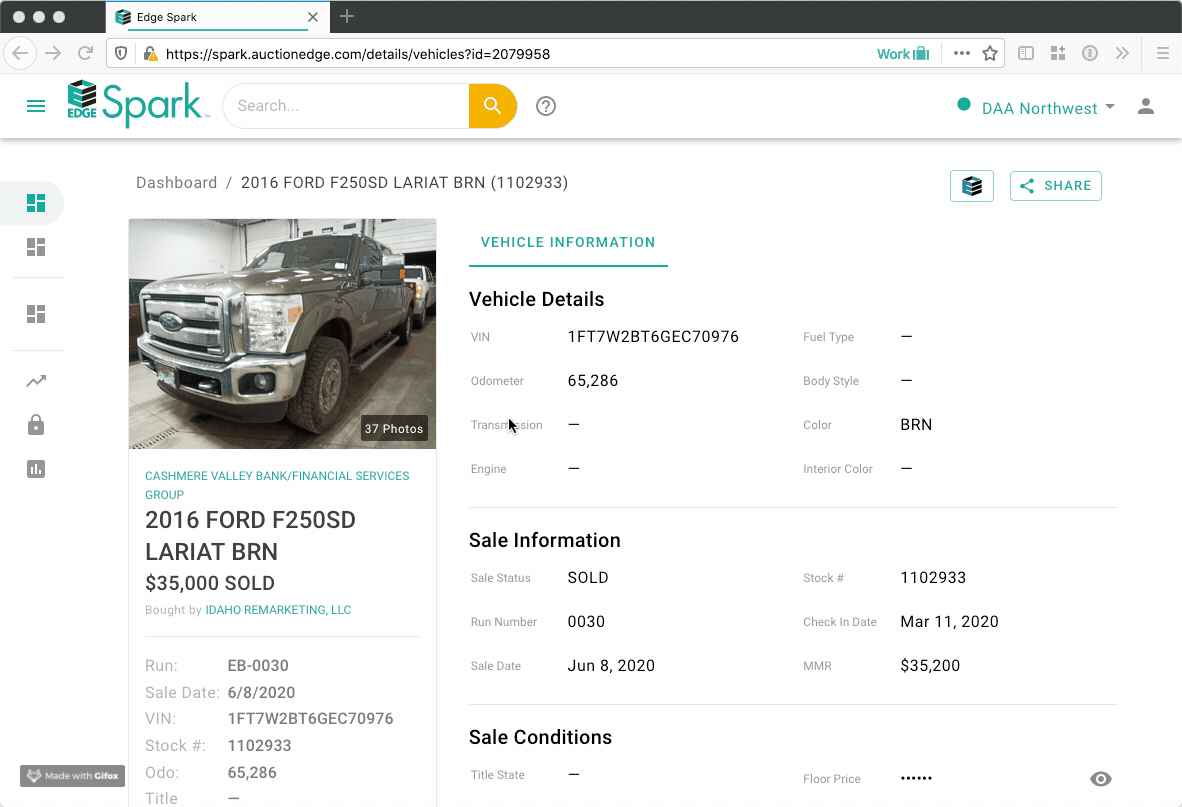Click the shield tracking protection icon

[x=121, y=53]
